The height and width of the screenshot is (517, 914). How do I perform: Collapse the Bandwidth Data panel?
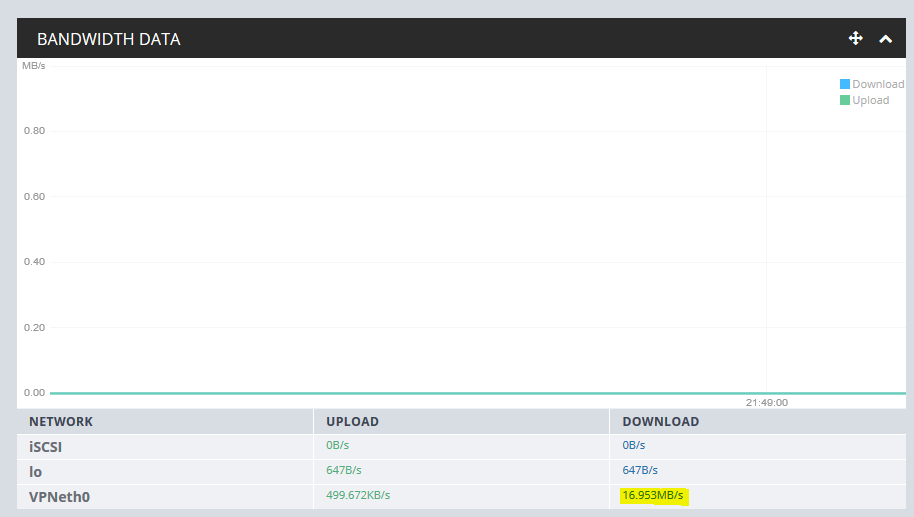click(885, 39)
